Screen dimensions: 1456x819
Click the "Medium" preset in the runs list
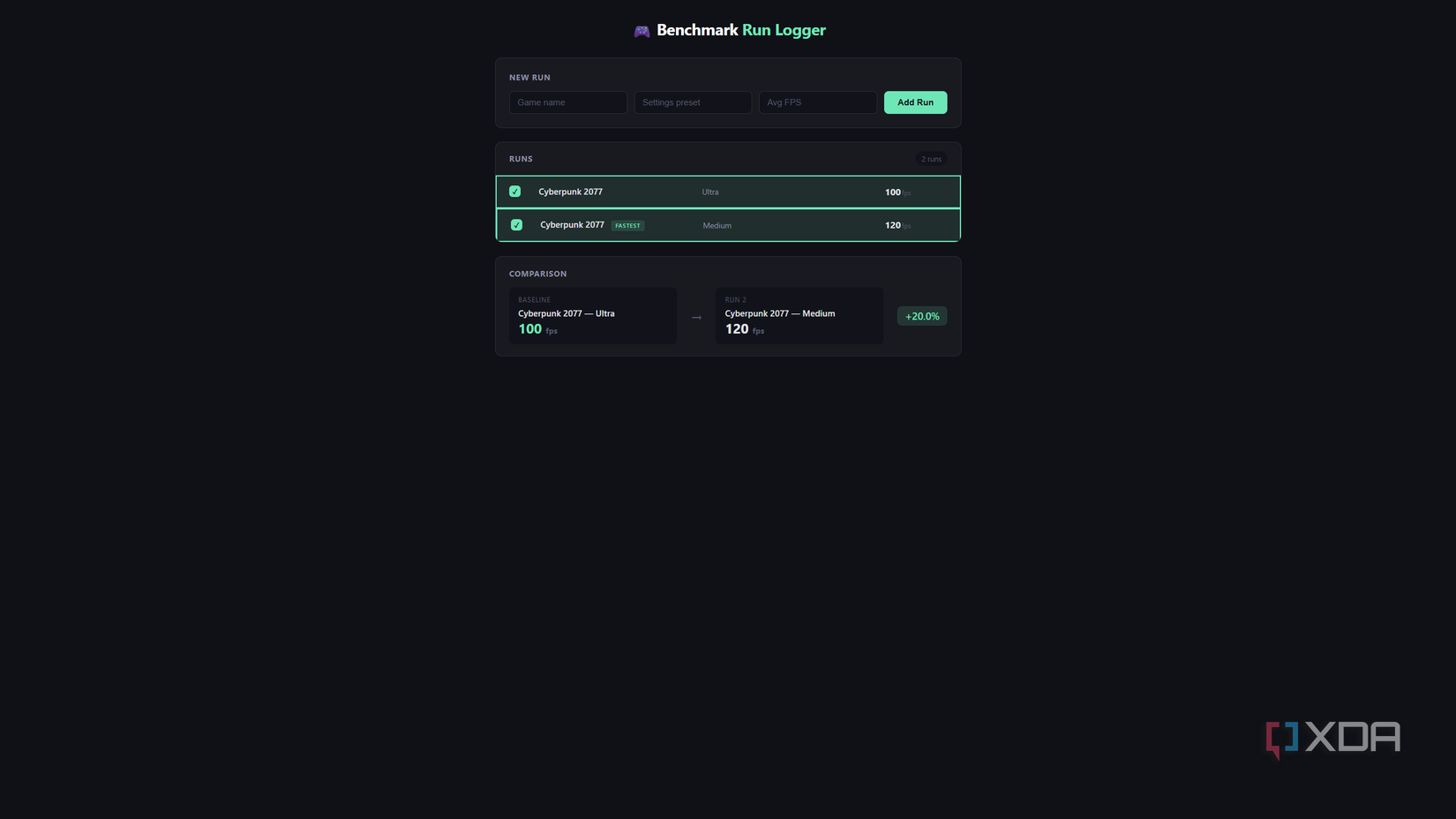click(717, 226)
